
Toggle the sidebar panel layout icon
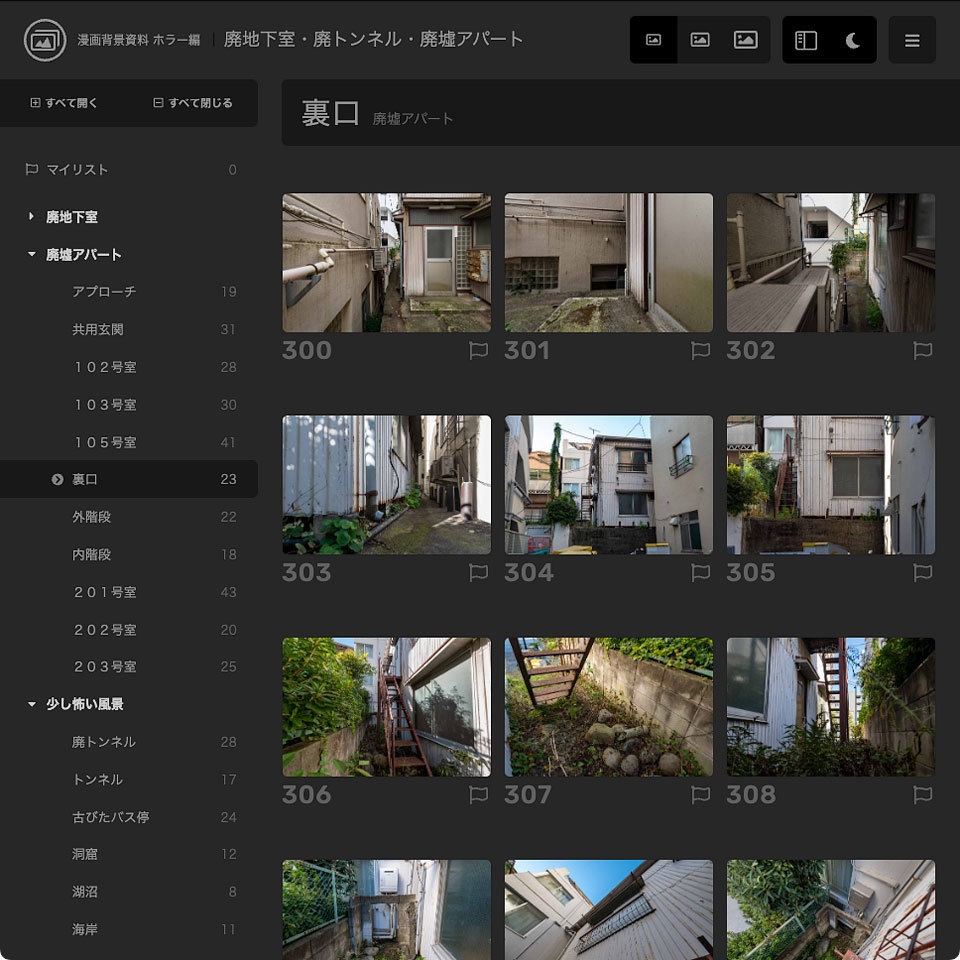point(806,40)
